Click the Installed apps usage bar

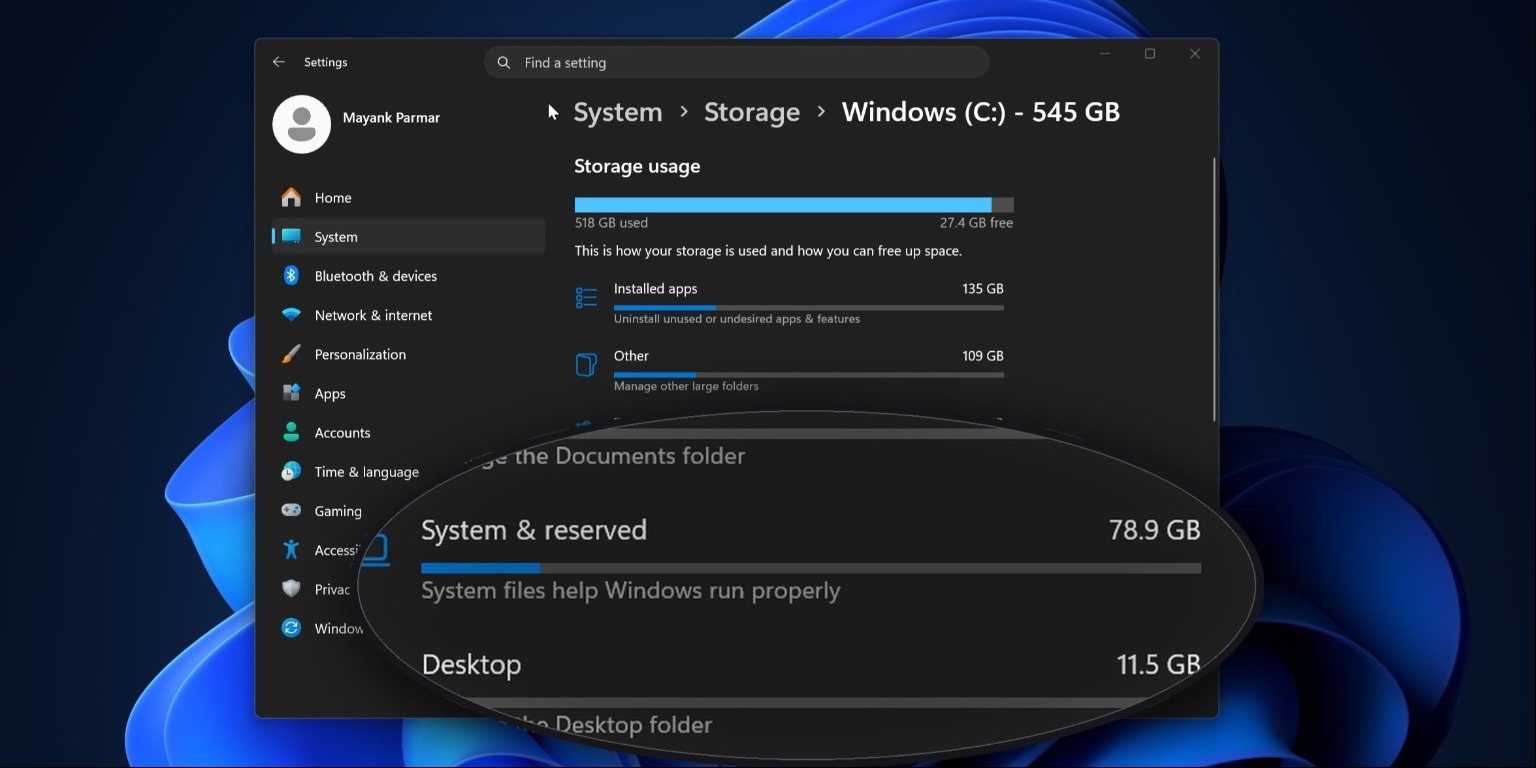pyautogui.click(x=809, y=308)
